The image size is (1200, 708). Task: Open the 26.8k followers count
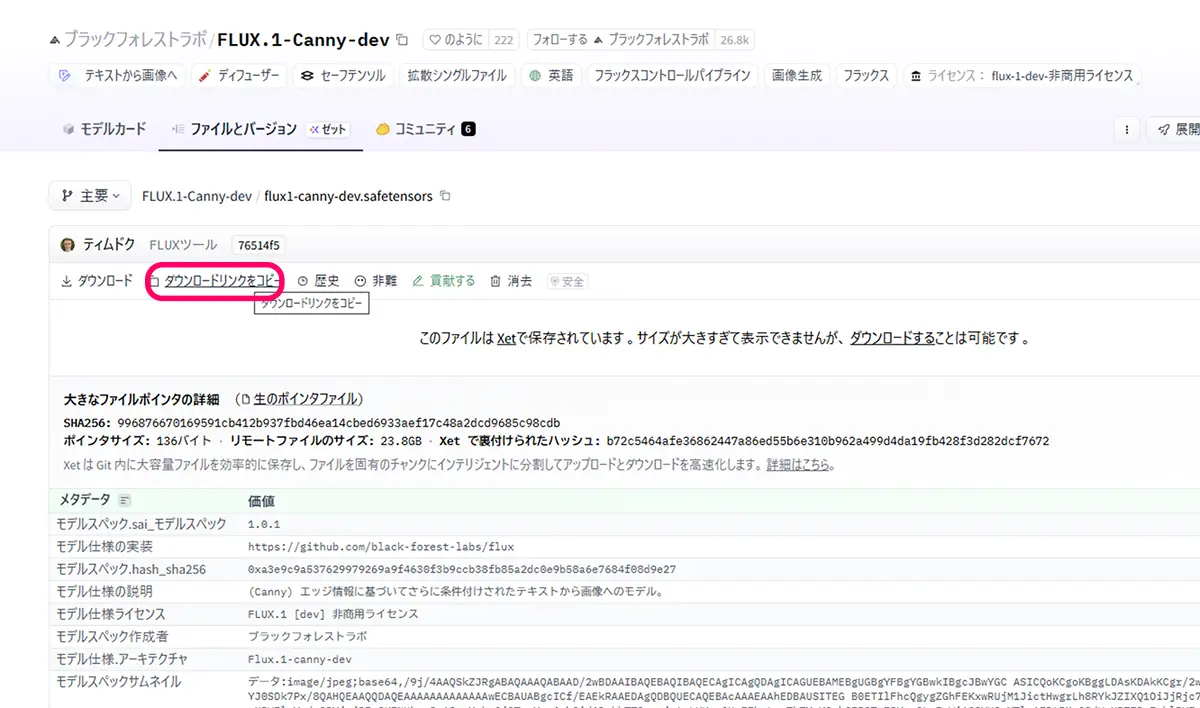(x=735, y=40)
